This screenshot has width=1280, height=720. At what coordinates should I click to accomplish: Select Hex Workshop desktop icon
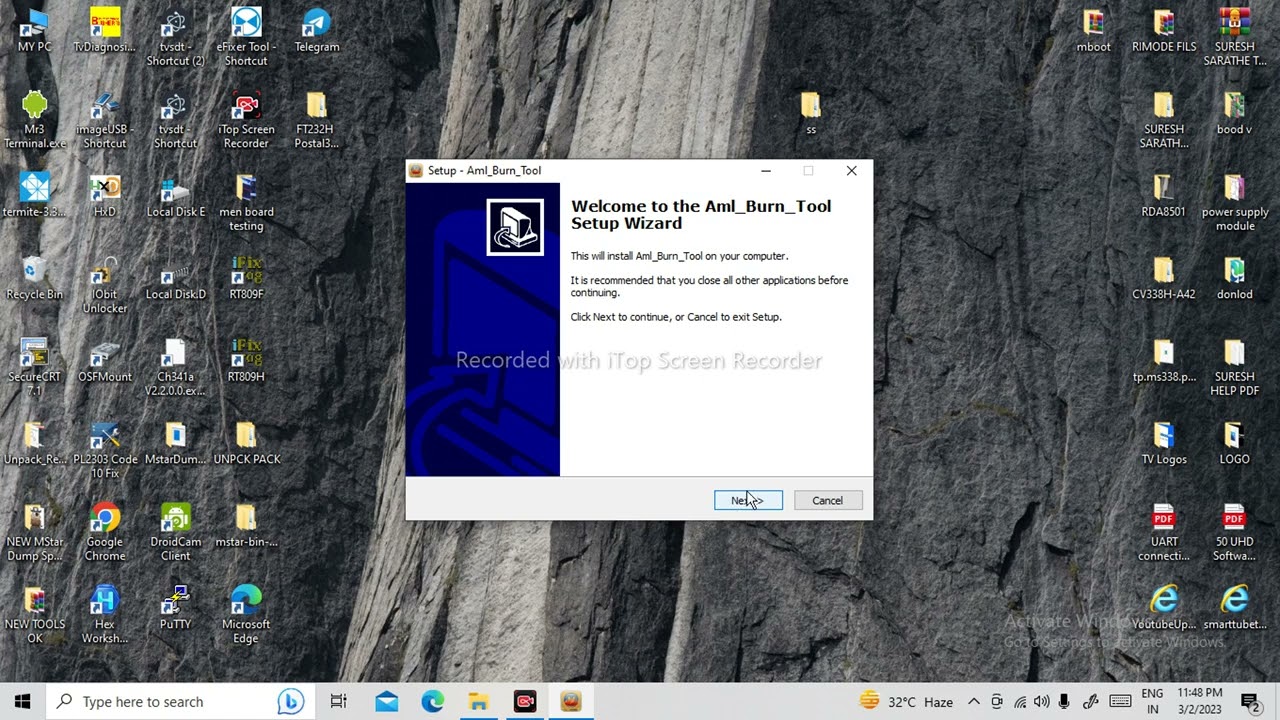click(105, 614)
